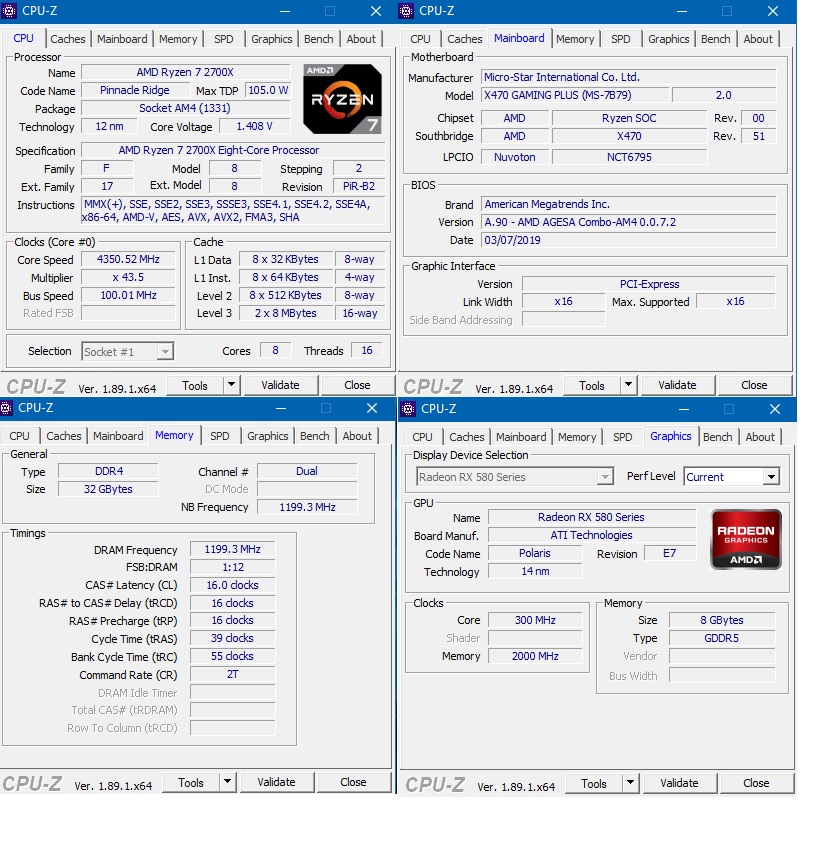Click the Tools button in the Memory window

tap(191, 782)
